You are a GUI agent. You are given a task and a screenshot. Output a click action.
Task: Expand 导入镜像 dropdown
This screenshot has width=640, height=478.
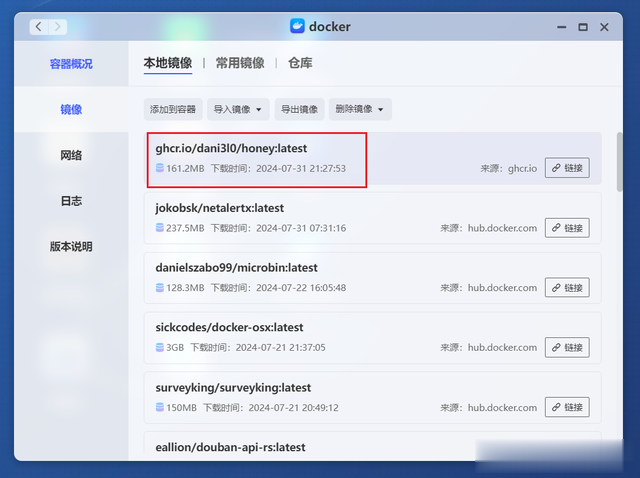238,109
